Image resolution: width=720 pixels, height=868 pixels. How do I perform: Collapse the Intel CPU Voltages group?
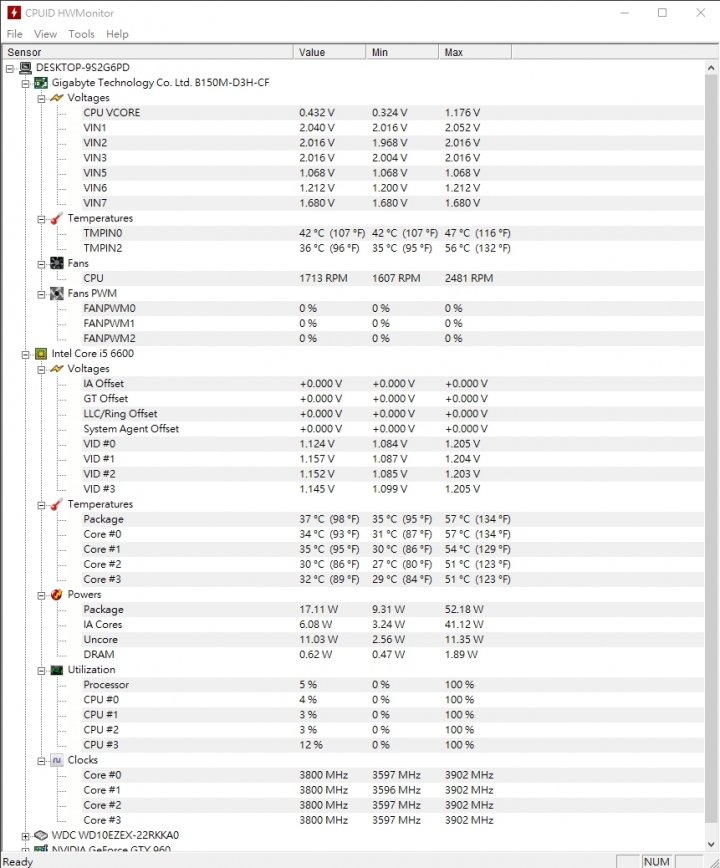(x=42, y=370)
